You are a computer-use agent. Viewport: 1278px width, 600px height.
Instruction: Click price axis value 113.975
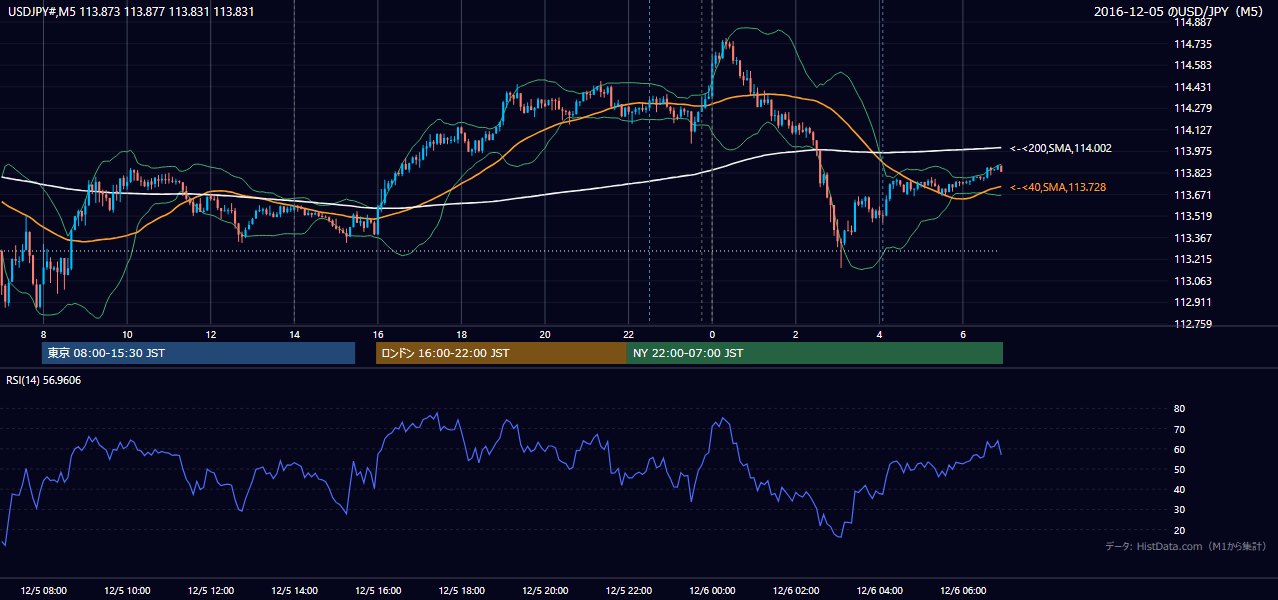[x=1194, y=152]
